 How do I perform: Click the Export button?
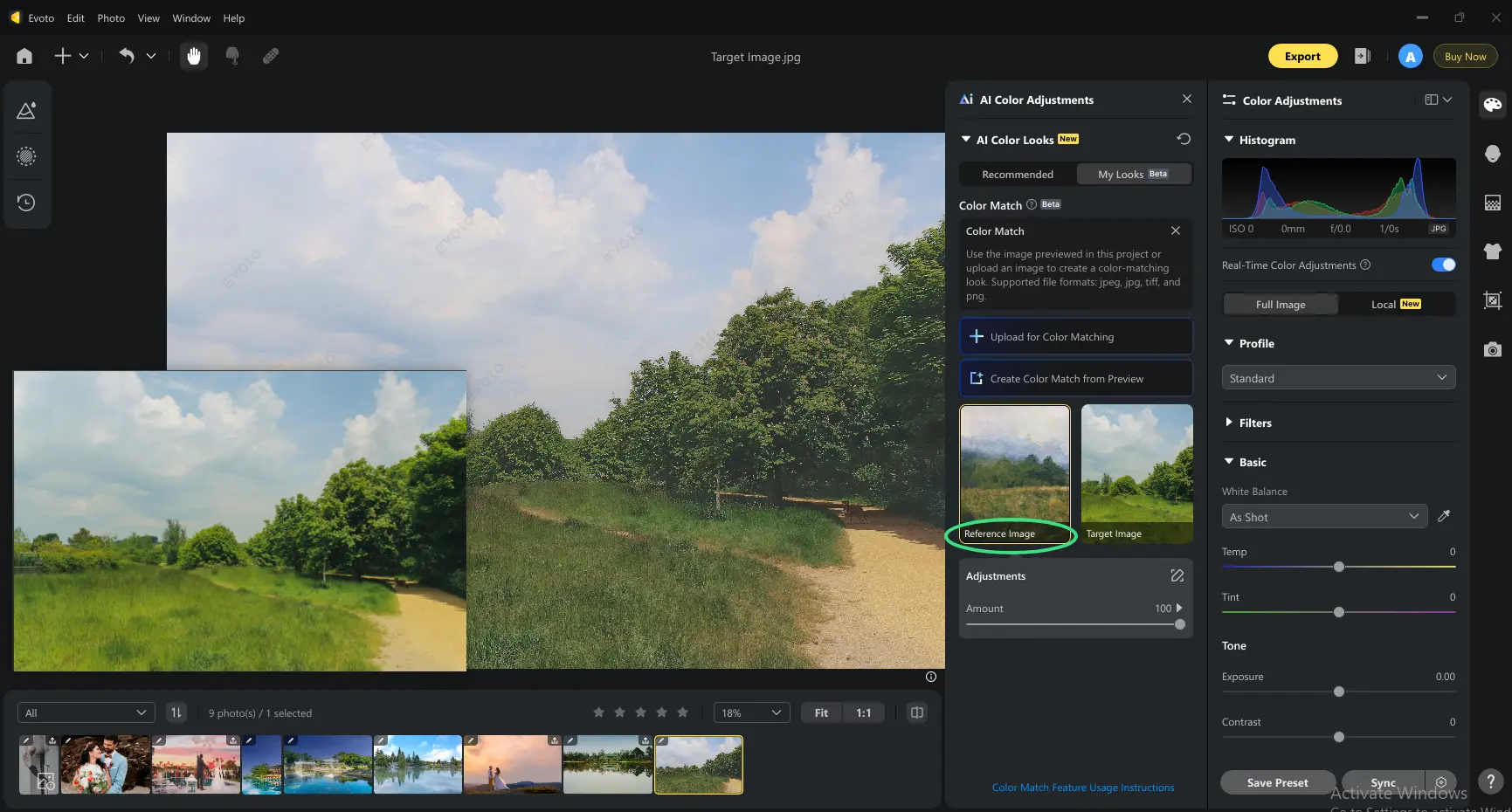pyautogui.click(x=1302, y=56)
